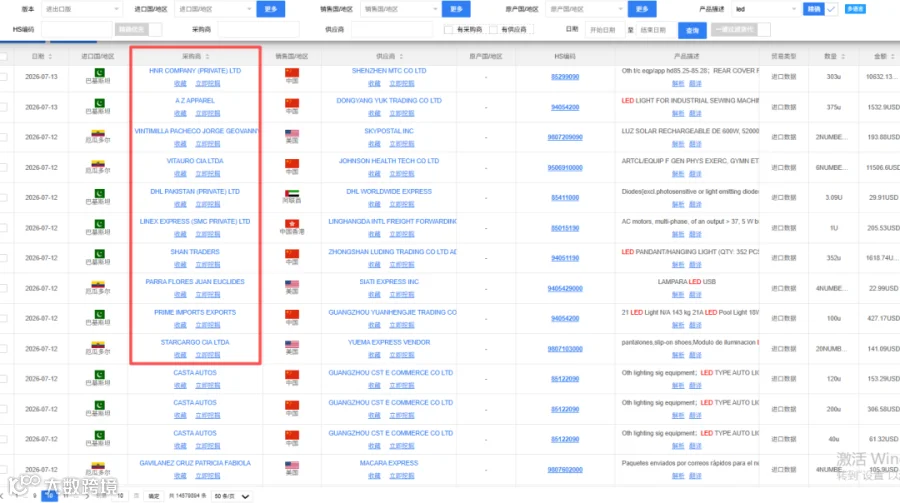Open HNR COMPANY (PRIVATE) LTD buyer link
This screenshot has height=503, width=900.
(x=195, y=71)
